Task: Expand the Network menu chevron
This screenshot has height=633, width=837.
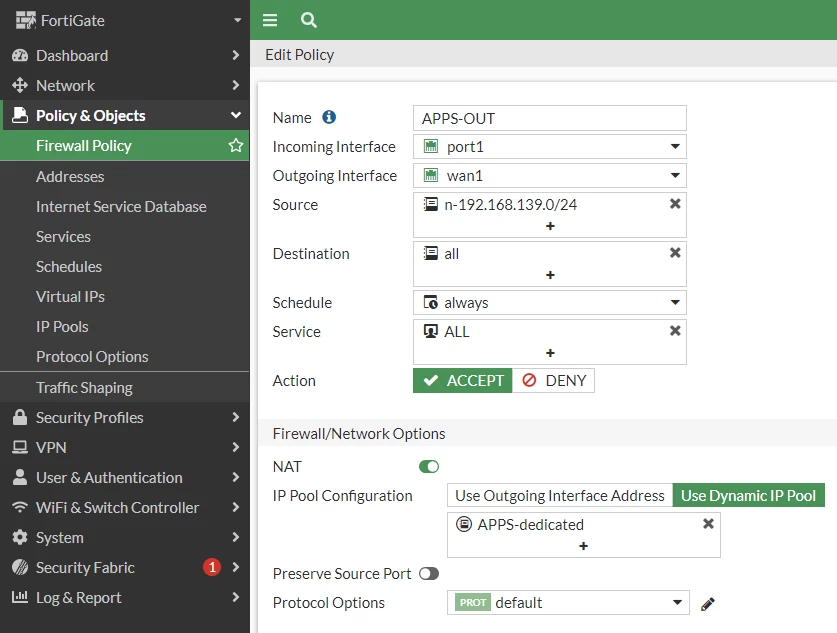Action: pos(236,85)
